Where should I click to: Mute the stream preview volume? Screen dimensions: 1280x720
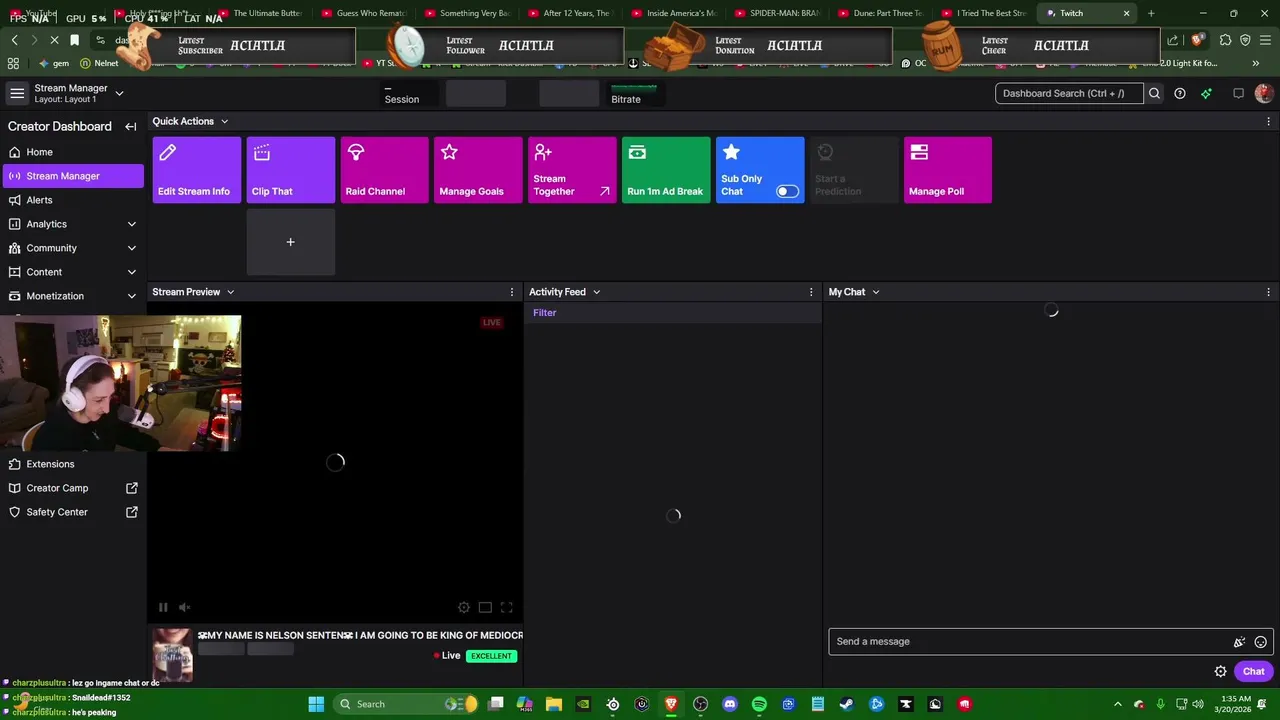(185, 607)
